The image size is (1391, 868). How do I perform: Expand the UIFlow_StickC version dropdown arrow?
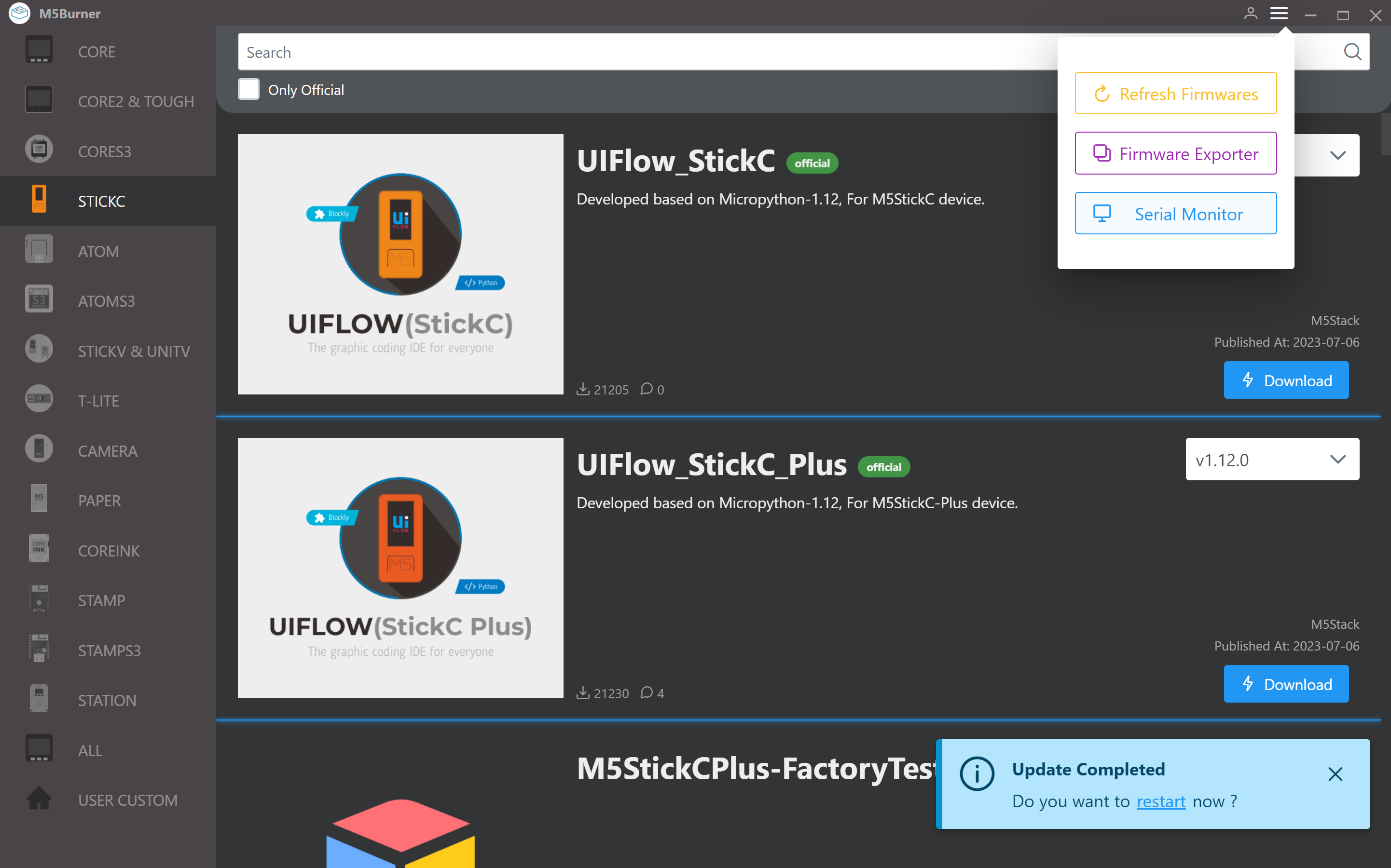[x=1337, y=156]
